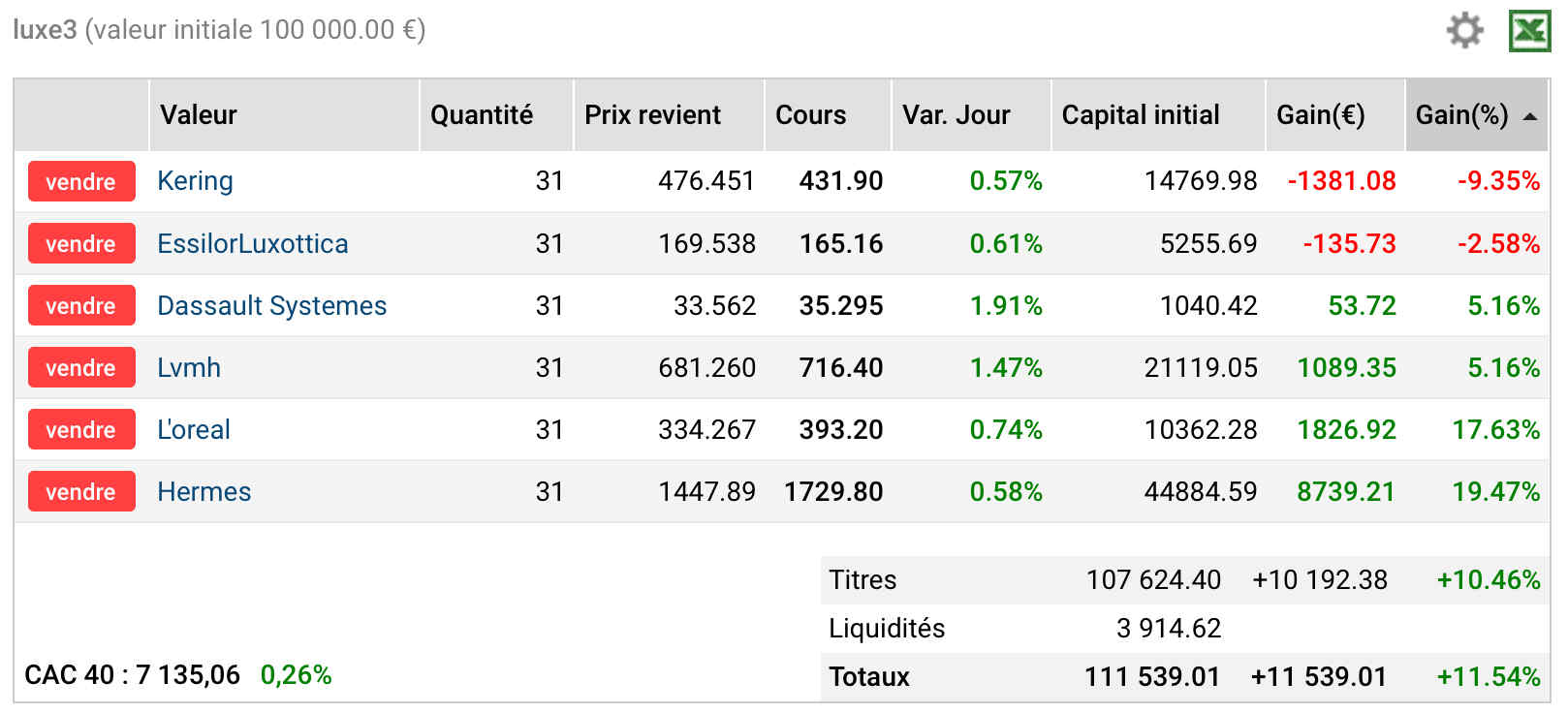The width and height of the screenshot is (1568, 713).
Task: Click vendre for Dassault Systemes
Action: pyautogui.click(x=81, y=305)
